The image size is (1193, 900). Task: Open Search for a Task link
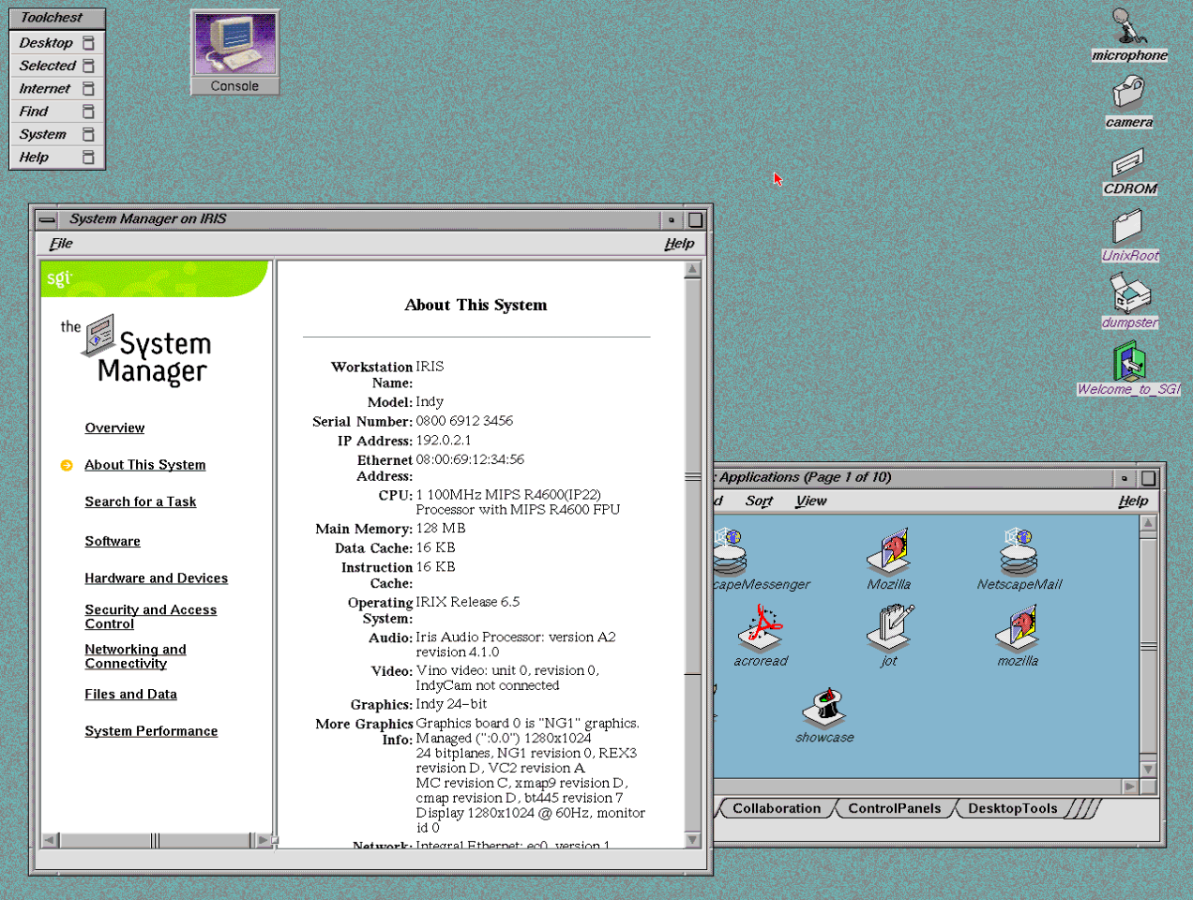click(141, 501)
